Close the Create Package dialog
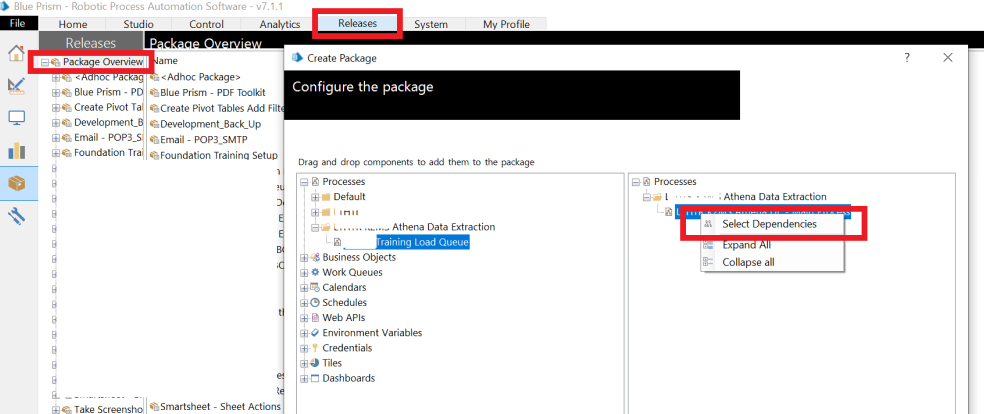This screenshot has width=984, height=414. [x=948, y=58]
